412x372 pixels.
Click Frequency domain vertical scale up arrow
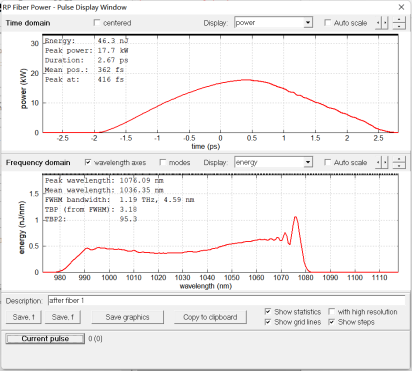point(399,160)
